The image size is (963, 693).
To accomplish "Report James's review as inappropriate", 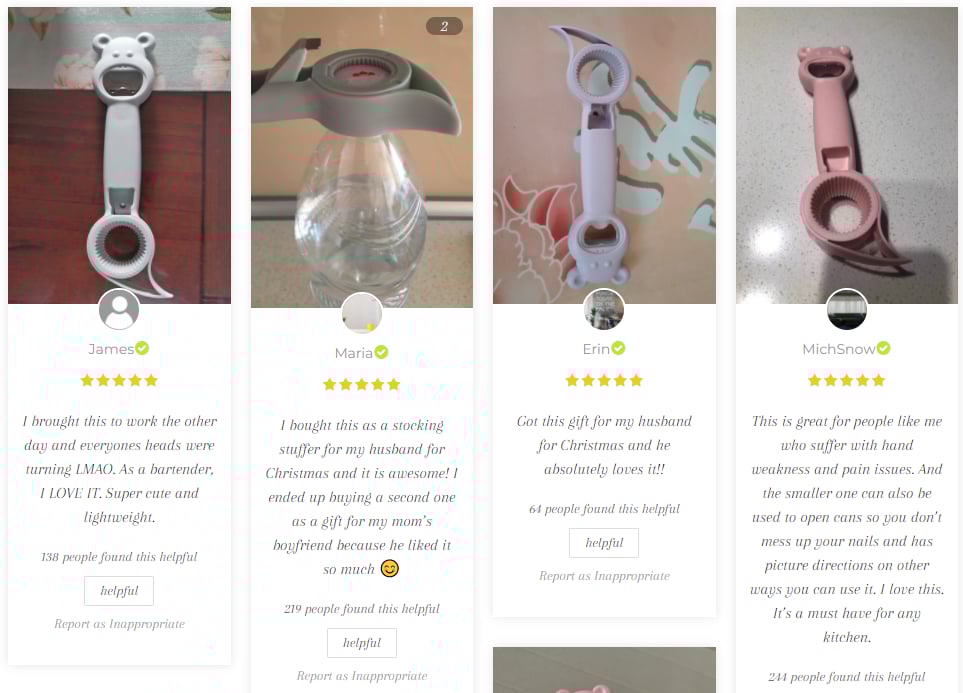I will [119, 624].
